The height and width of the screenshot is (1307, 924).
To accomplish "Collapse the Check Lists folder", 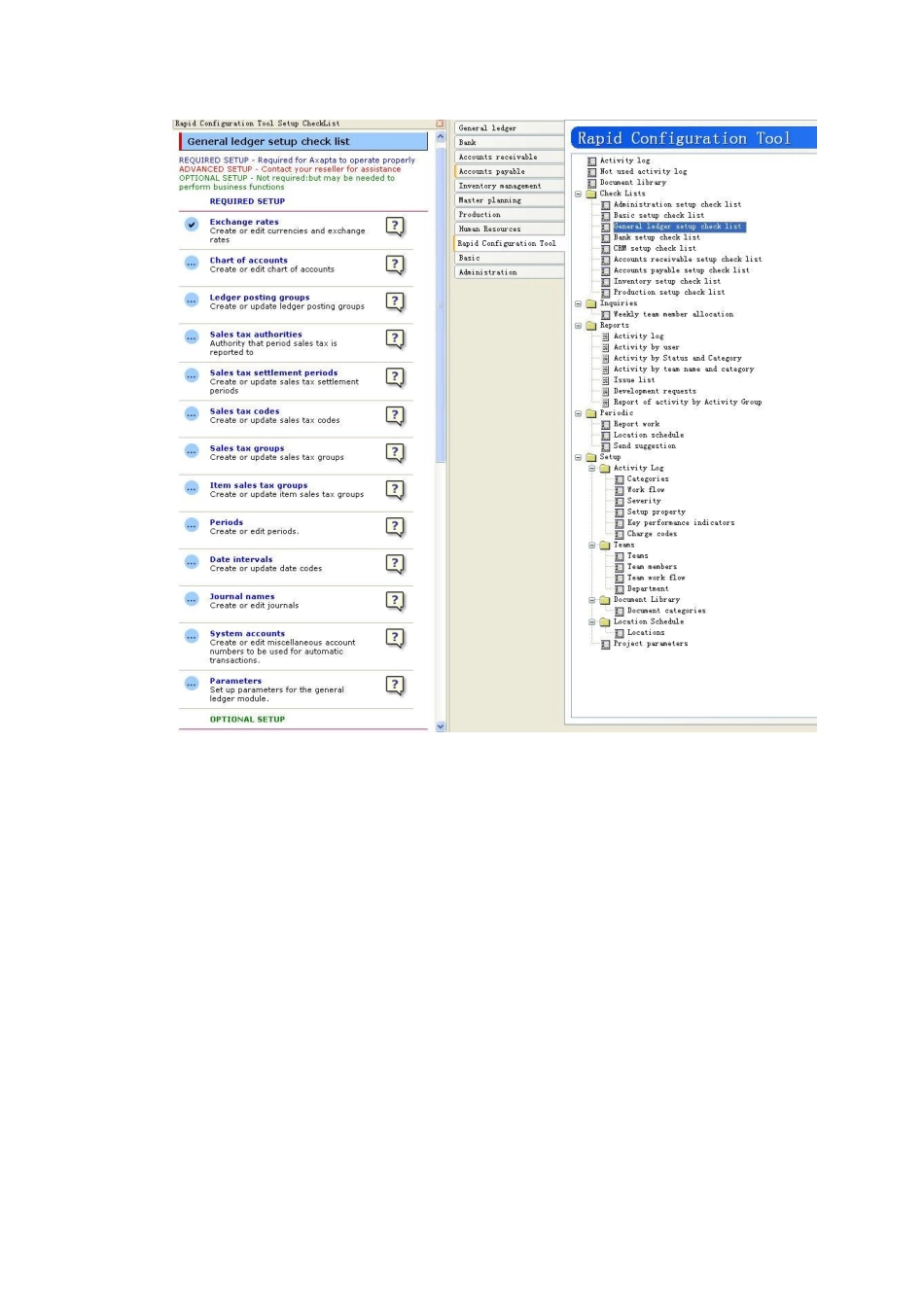I will tap(578, 194).
